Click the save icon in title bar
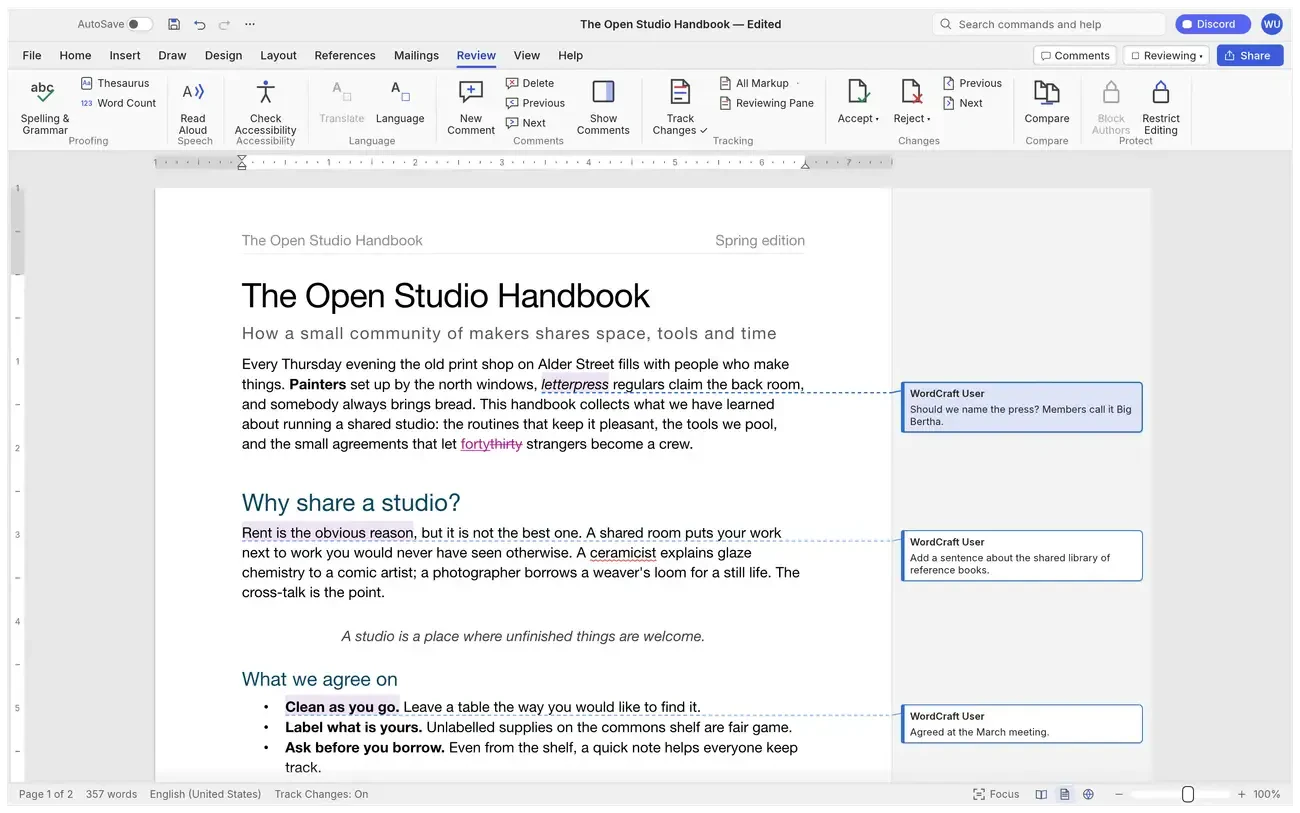 tap(174, 24)
